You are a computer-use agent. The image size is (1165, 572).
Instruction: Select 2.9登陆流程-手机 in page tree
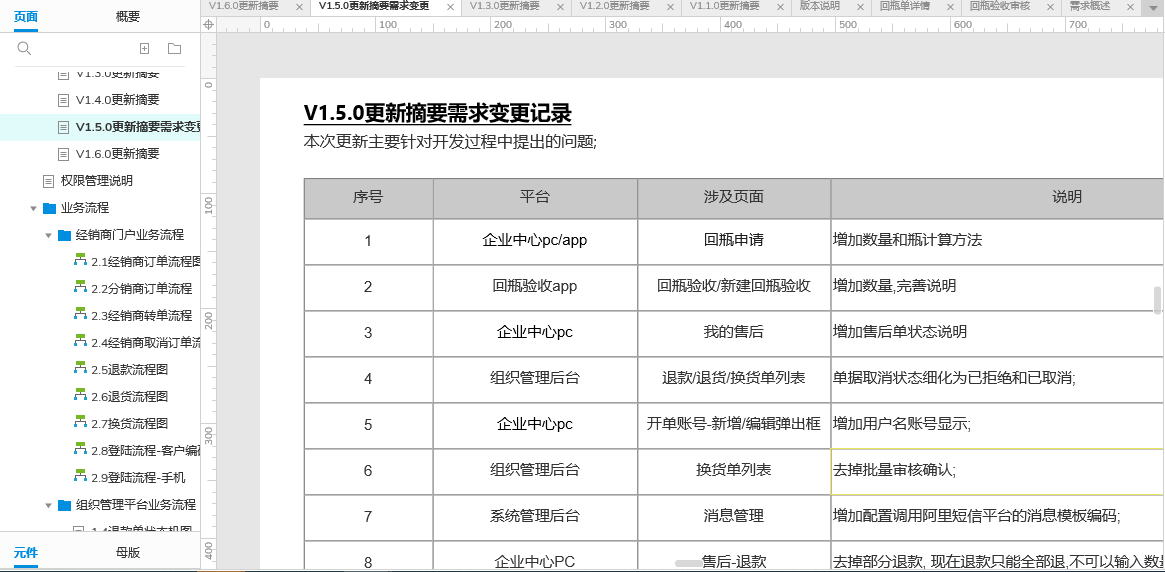click(x=138, y=477)
